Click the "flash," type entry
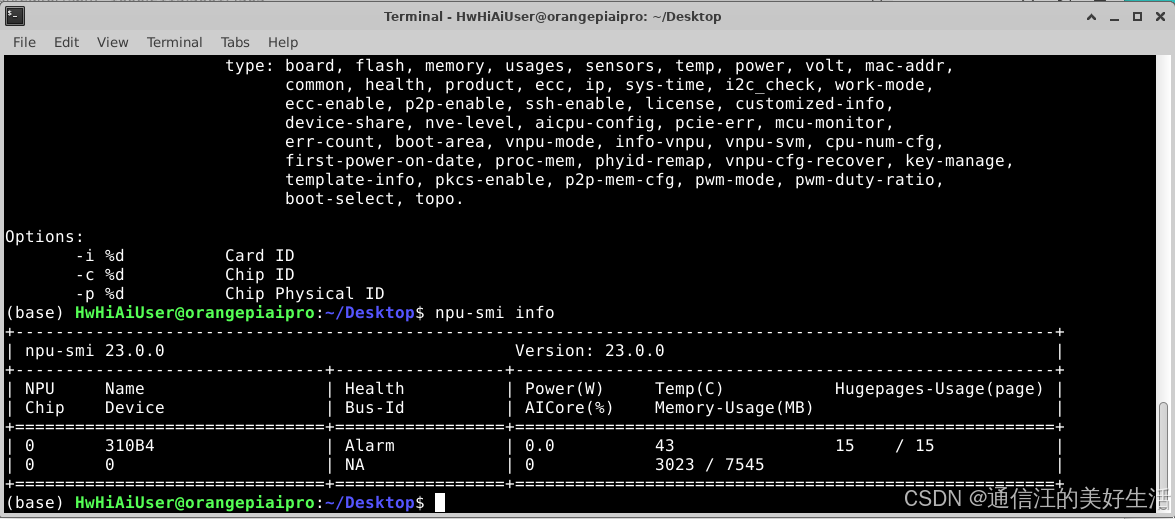 click(384, 66)
